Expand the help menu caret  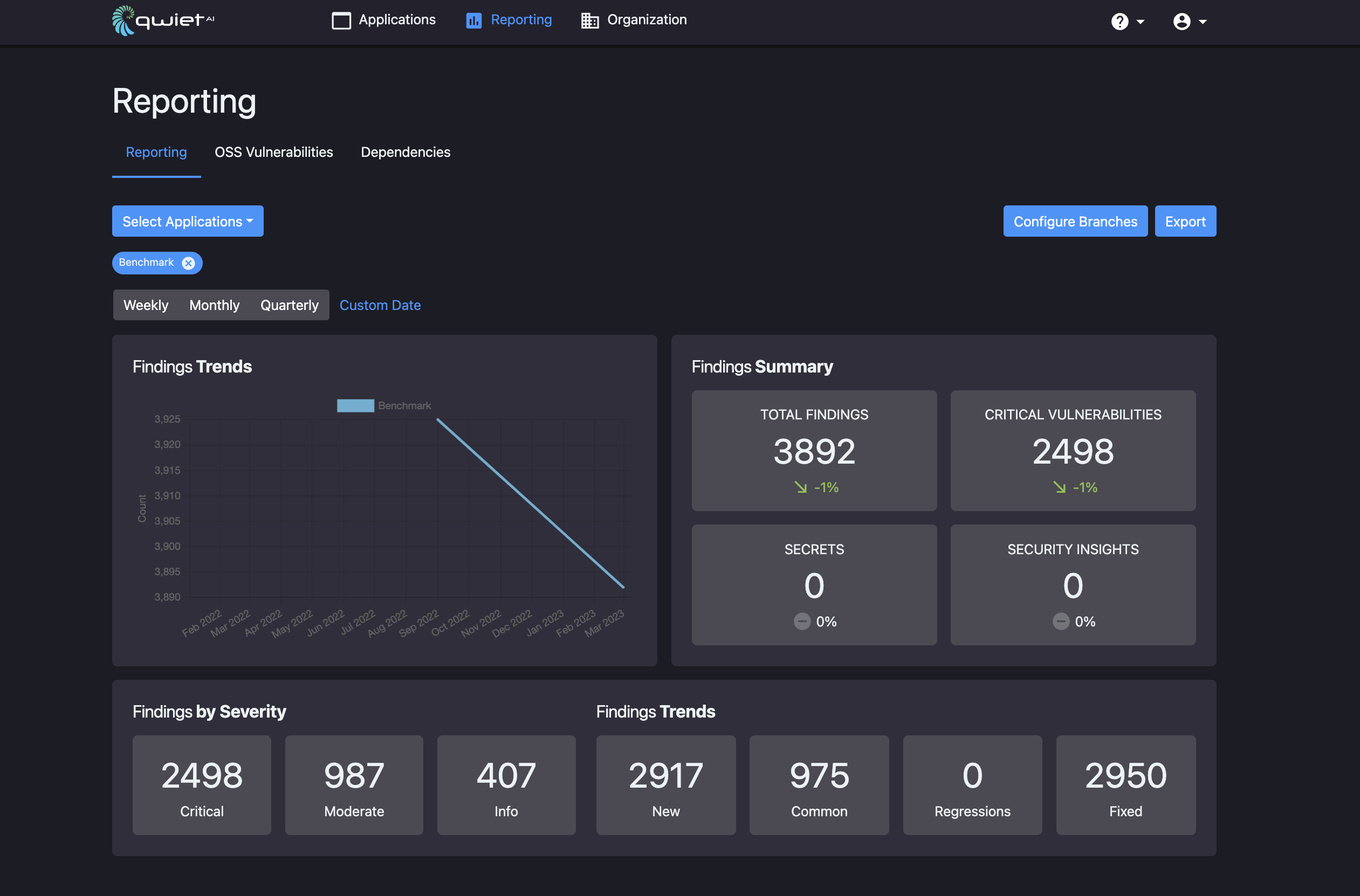(1141, 22)
